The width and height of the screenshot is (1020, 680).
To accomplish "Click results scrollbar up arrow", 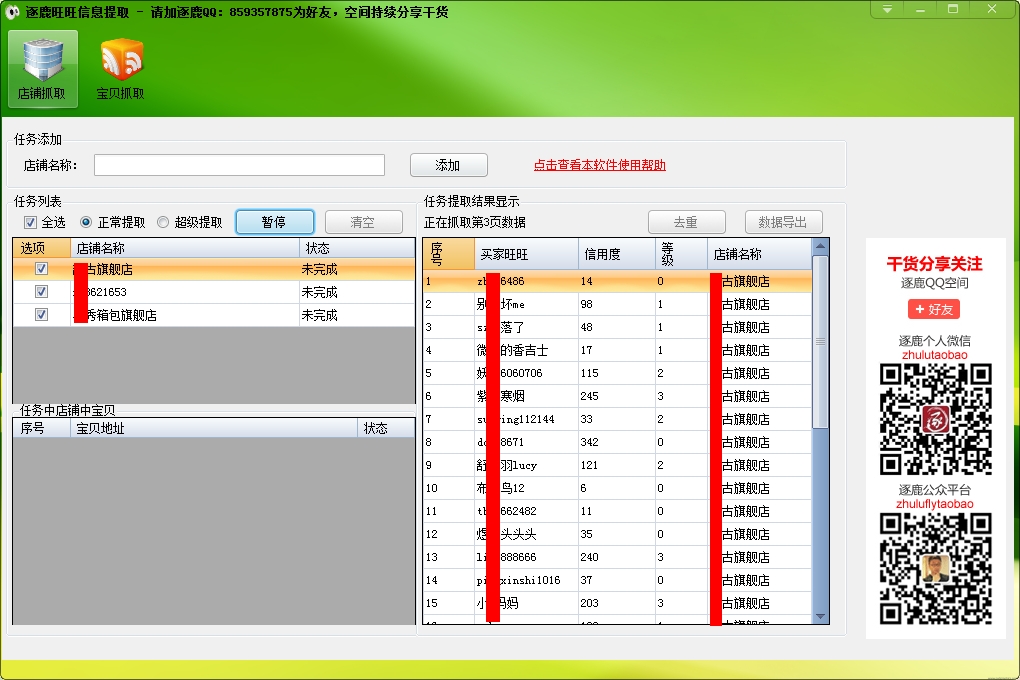I will point(820,246).
